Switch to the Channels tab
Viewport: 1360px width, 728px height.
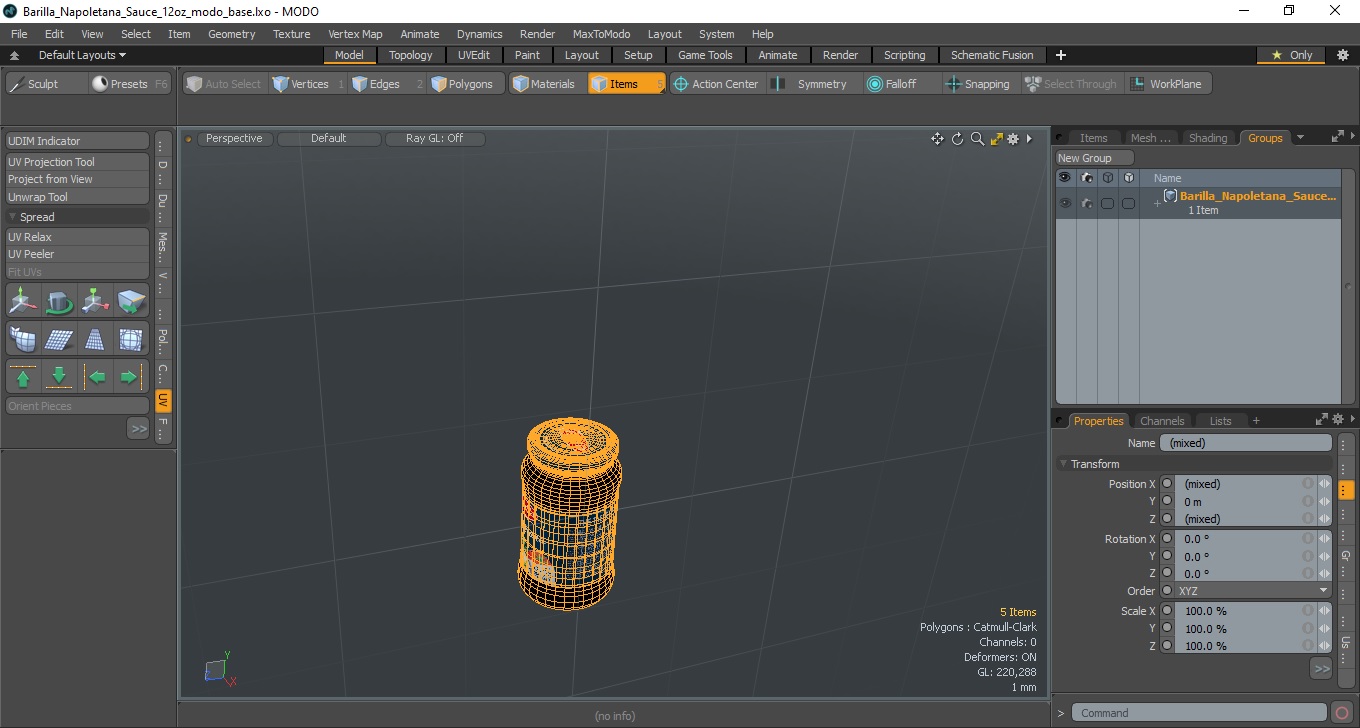click(x=1162, y=421)
